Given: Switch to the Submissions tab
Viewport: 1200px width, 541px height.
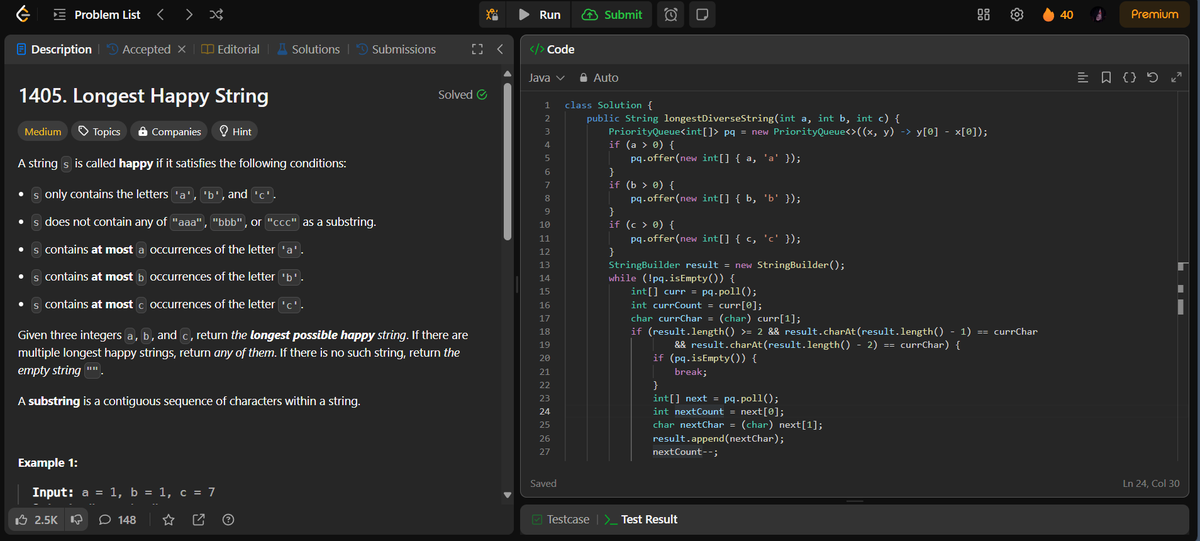Looking at the screenshot, I should coord(396,49).
